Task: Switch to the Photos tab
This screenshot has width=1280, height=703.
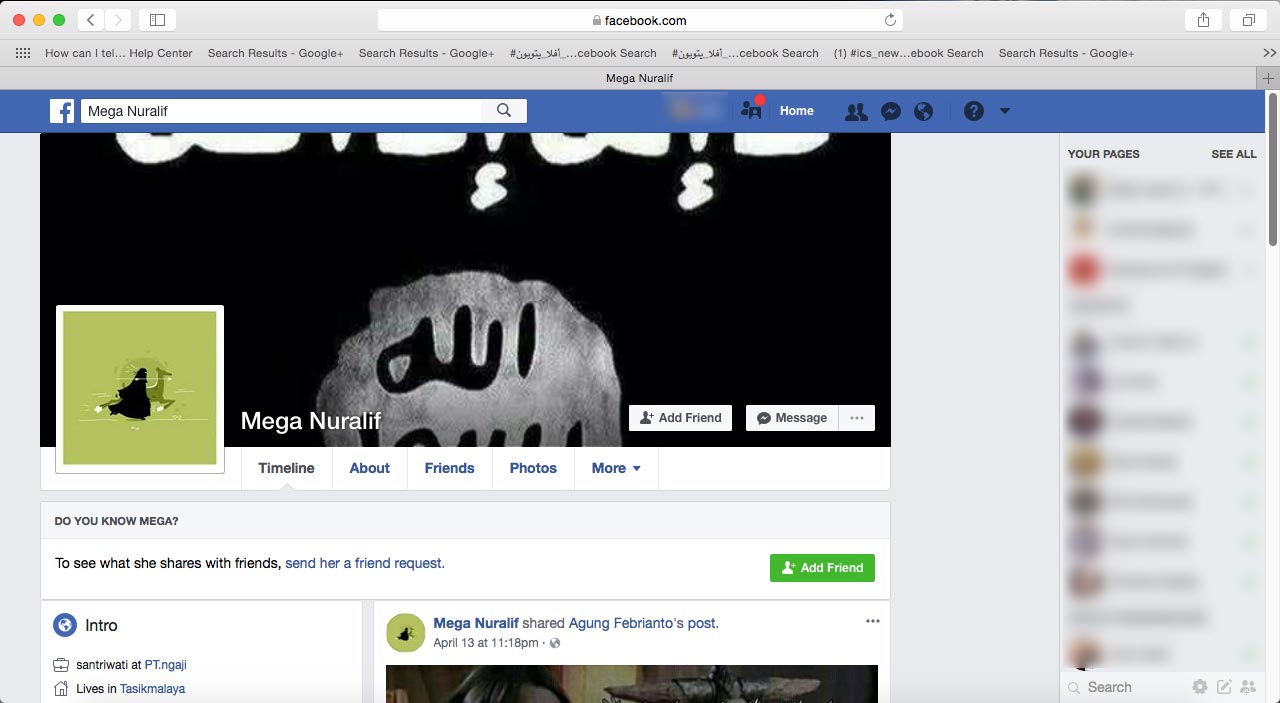Action: click(533, 468)
